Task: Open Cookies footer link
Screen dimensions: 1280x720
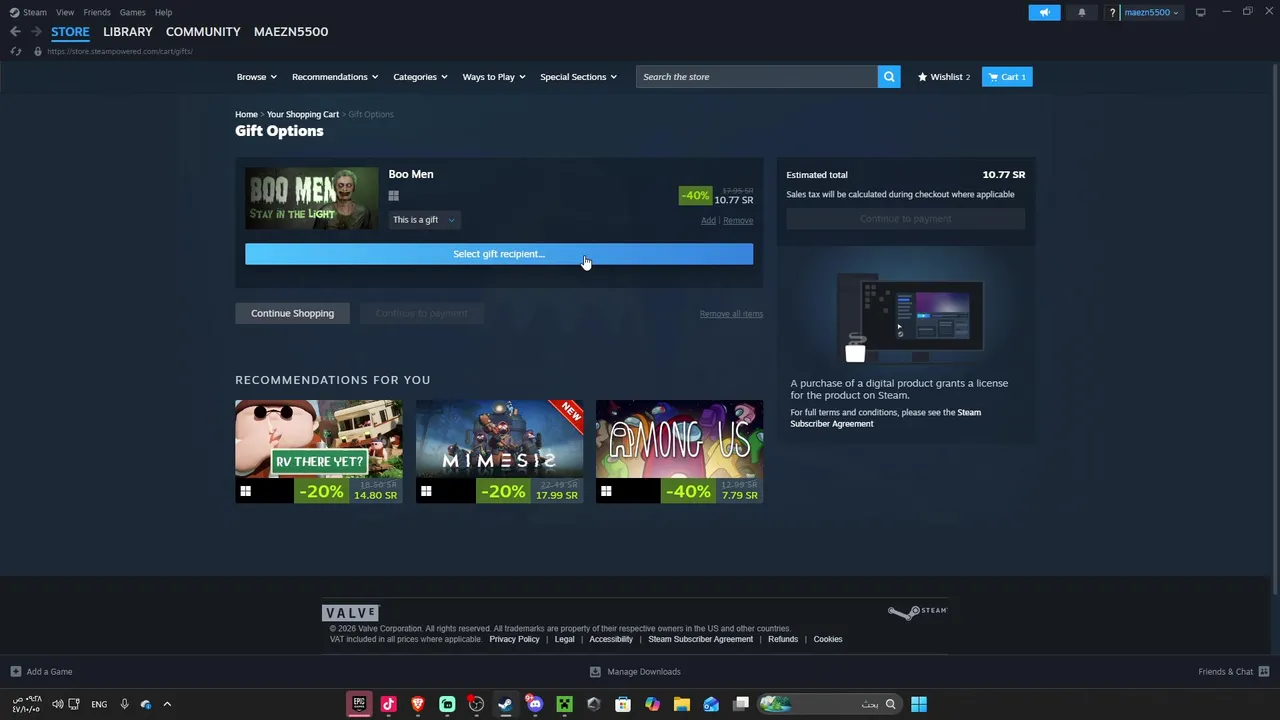Action: point(828,639)
